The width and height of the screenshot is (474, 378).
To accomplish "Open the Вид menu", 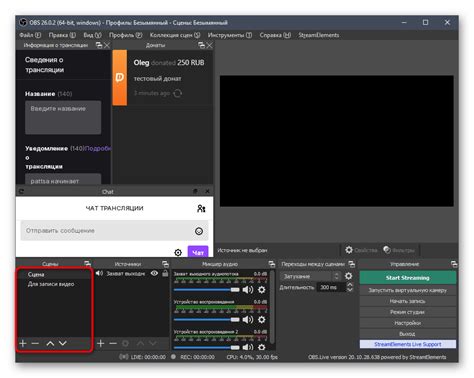I will [92, 35].
